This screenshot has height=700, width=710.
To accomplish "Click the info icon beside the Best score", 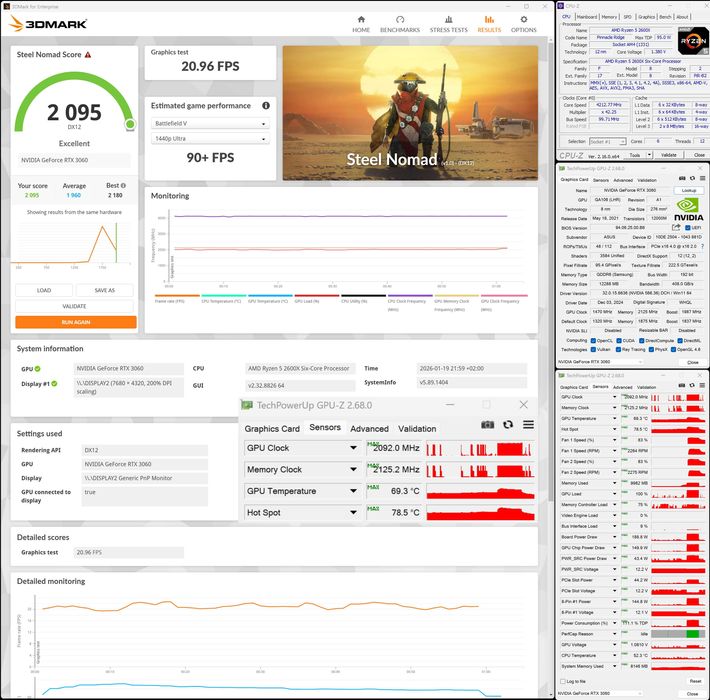I will [123, 186].
